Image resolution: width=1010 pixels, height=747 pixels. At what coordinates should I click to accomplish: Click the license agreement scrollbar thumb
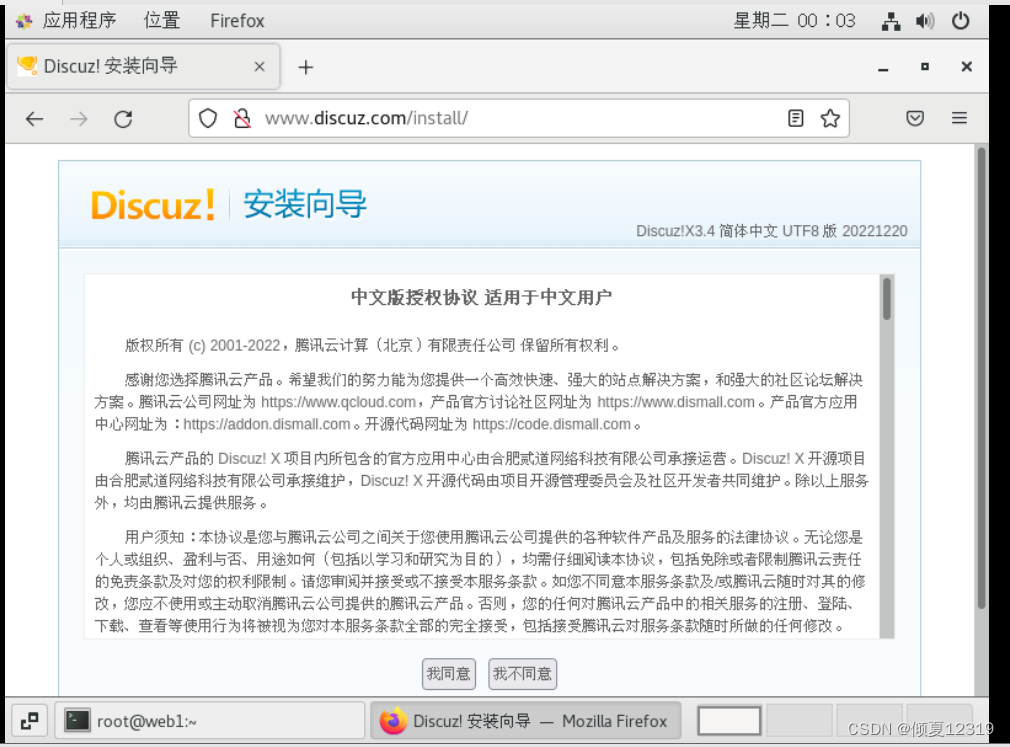click(x=887, y=299)
